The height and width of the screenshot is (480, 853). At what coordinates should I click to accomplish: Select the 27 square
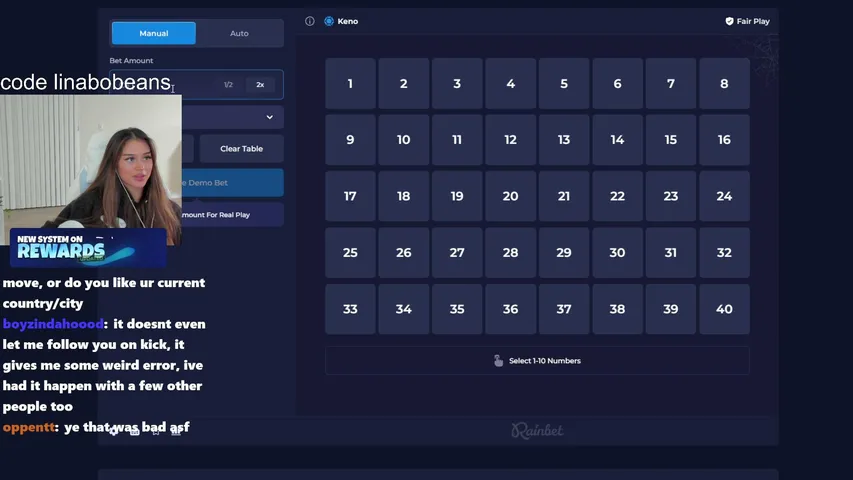coord(457,253)
